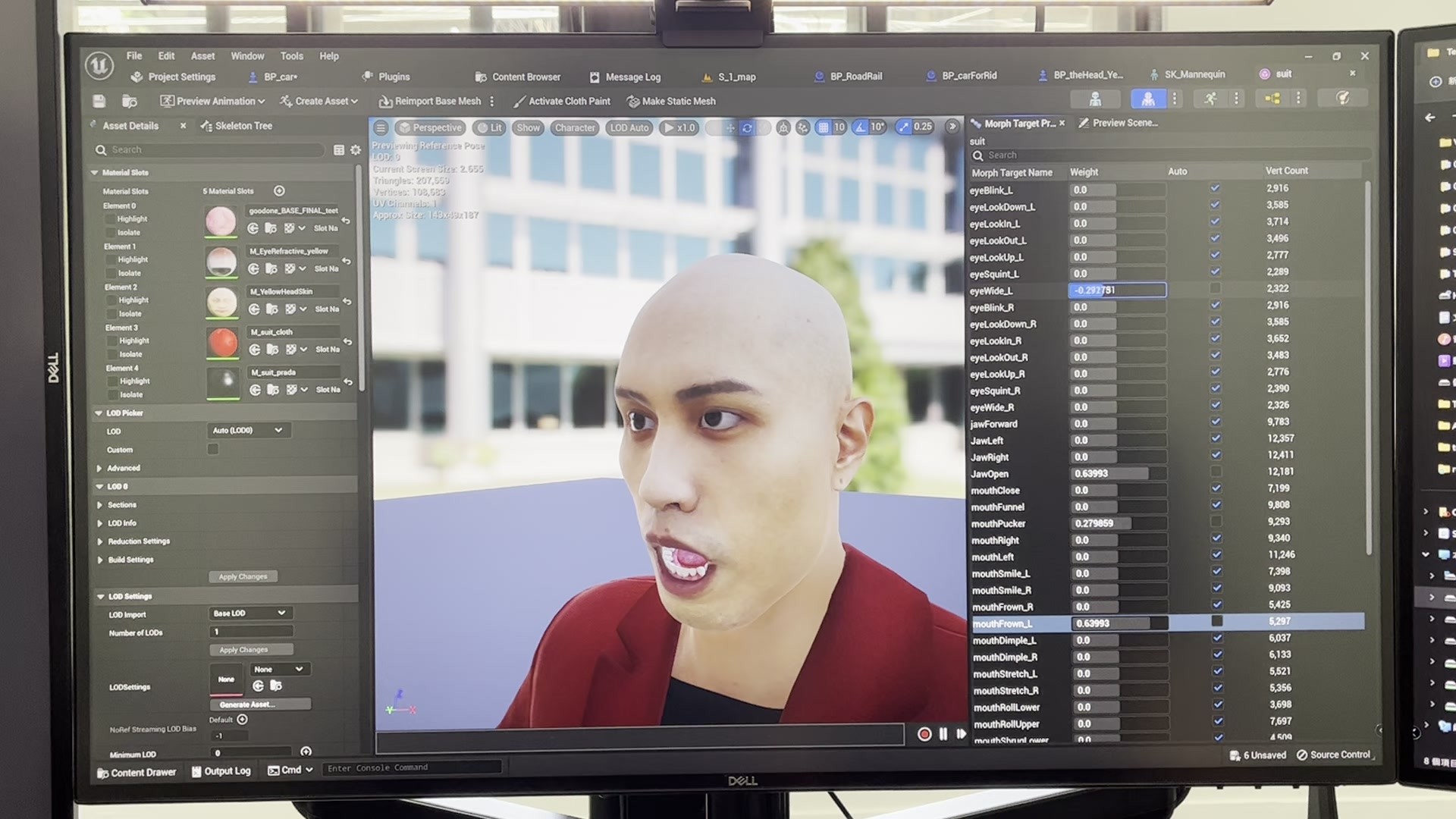
Task: Click the Asset Details table view icon
Action: pos(339,150)
